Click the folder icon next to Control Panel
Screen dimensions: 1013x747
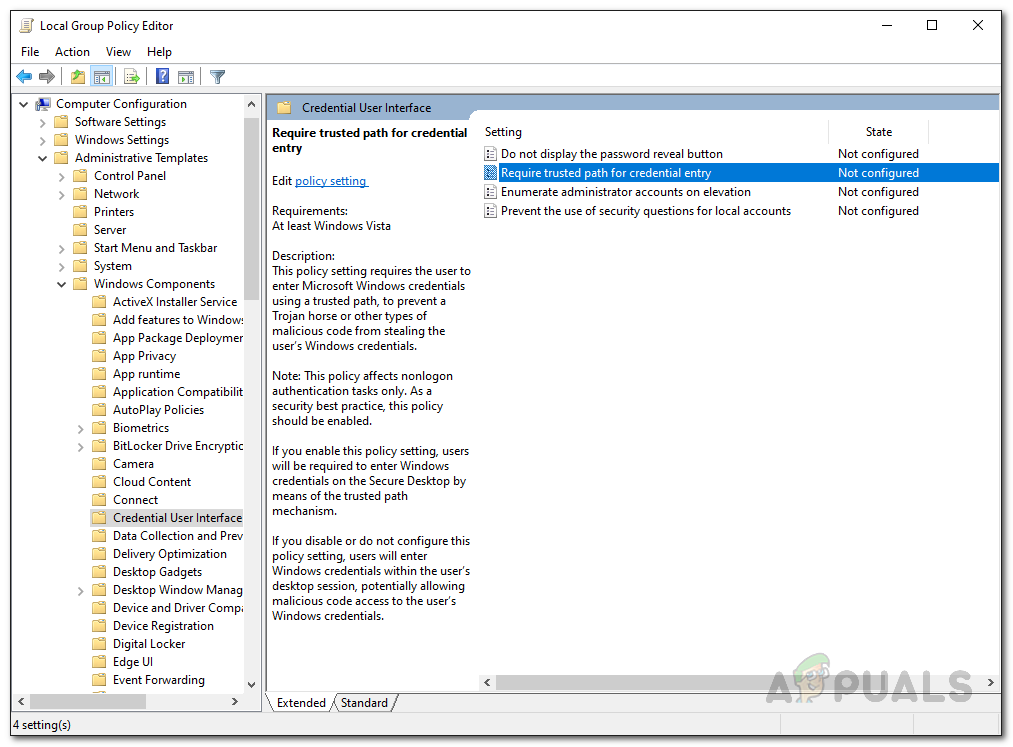(x=80, y=176)
